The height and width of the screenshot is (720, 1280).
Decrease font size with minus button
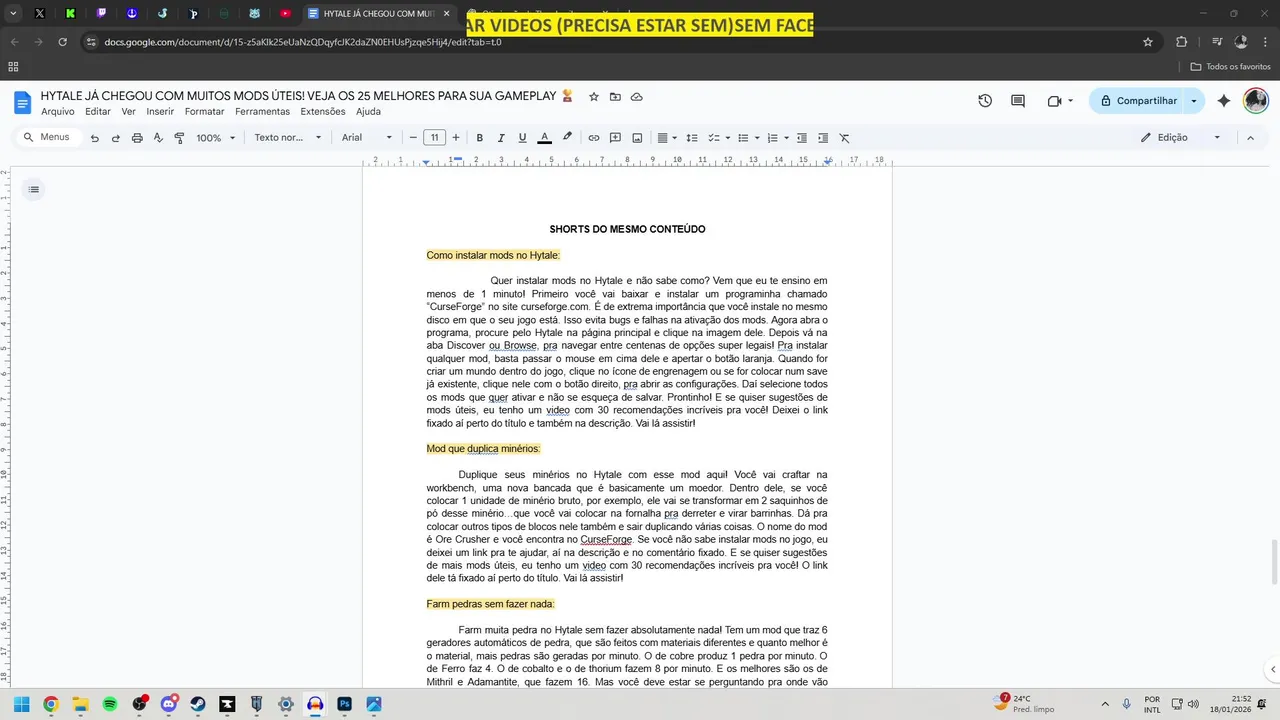pyautogui.click(x=413, y=138)
